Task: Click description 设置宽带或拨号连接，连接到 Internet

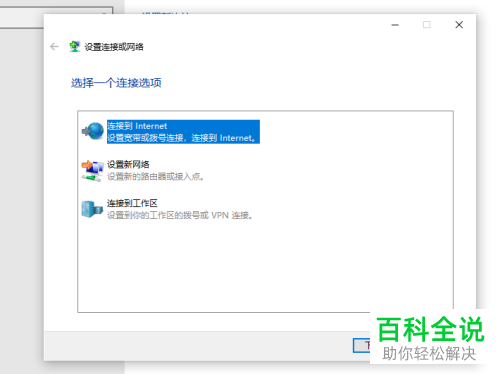Action: (x=182, y=138)
